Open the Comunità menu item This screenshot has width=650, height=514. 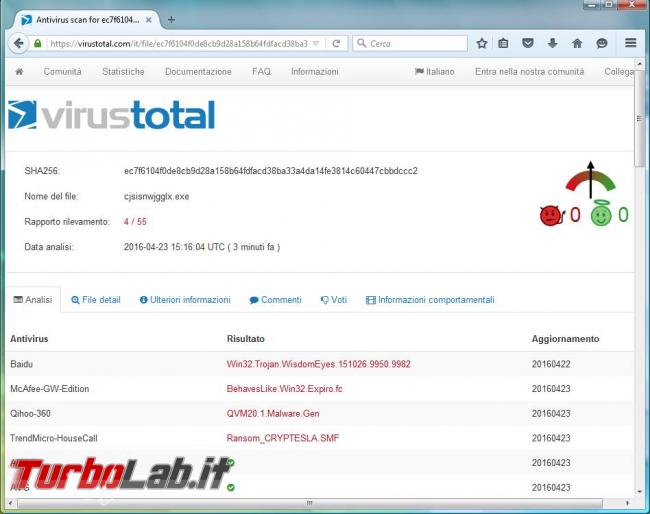[63, 72]
